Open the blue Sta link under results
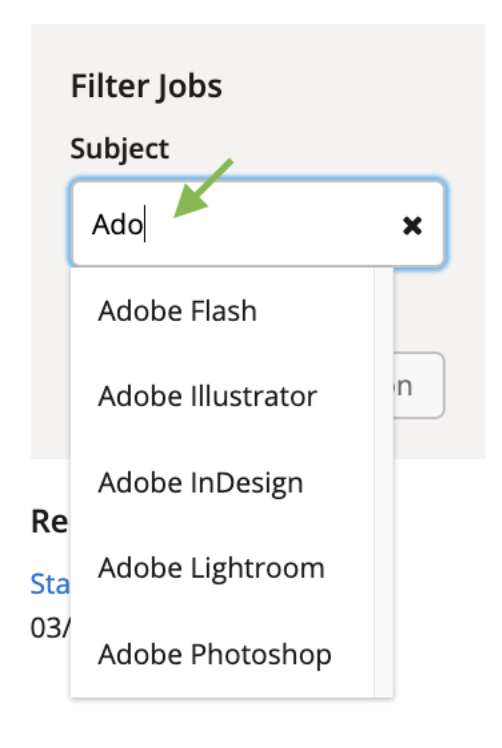The image size is (502, 748). pyautogui.click(x=50, y=583)
